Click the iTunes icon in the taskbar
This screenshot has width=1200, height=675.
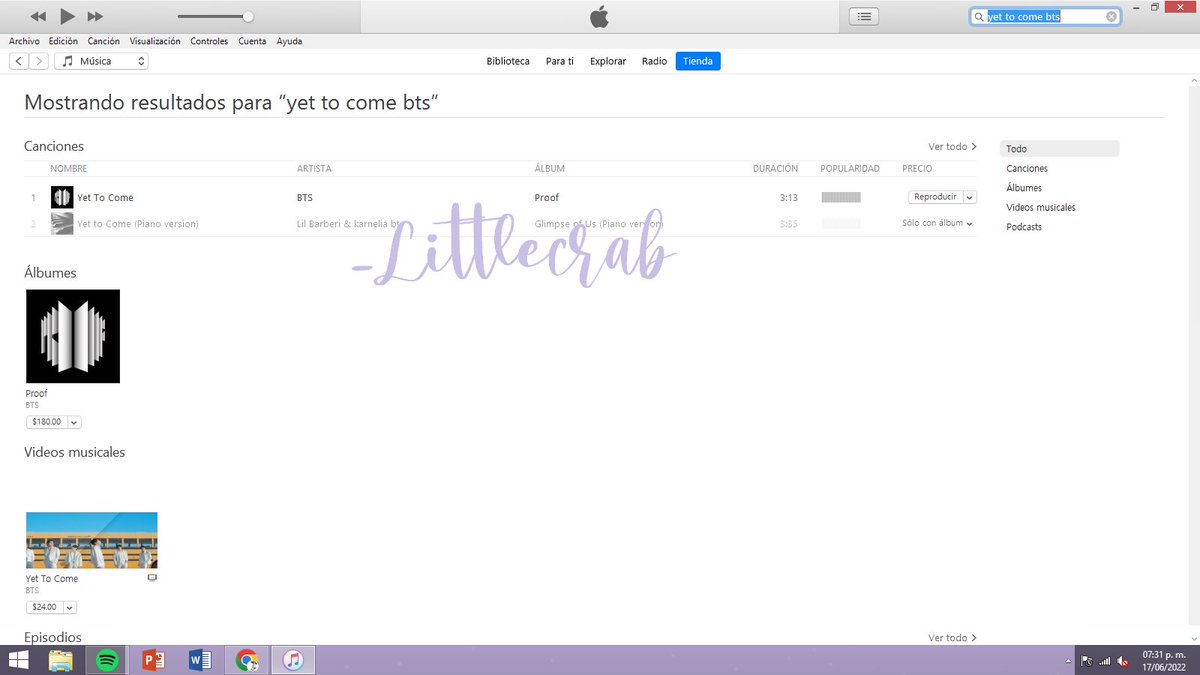[x=293, y=660]
